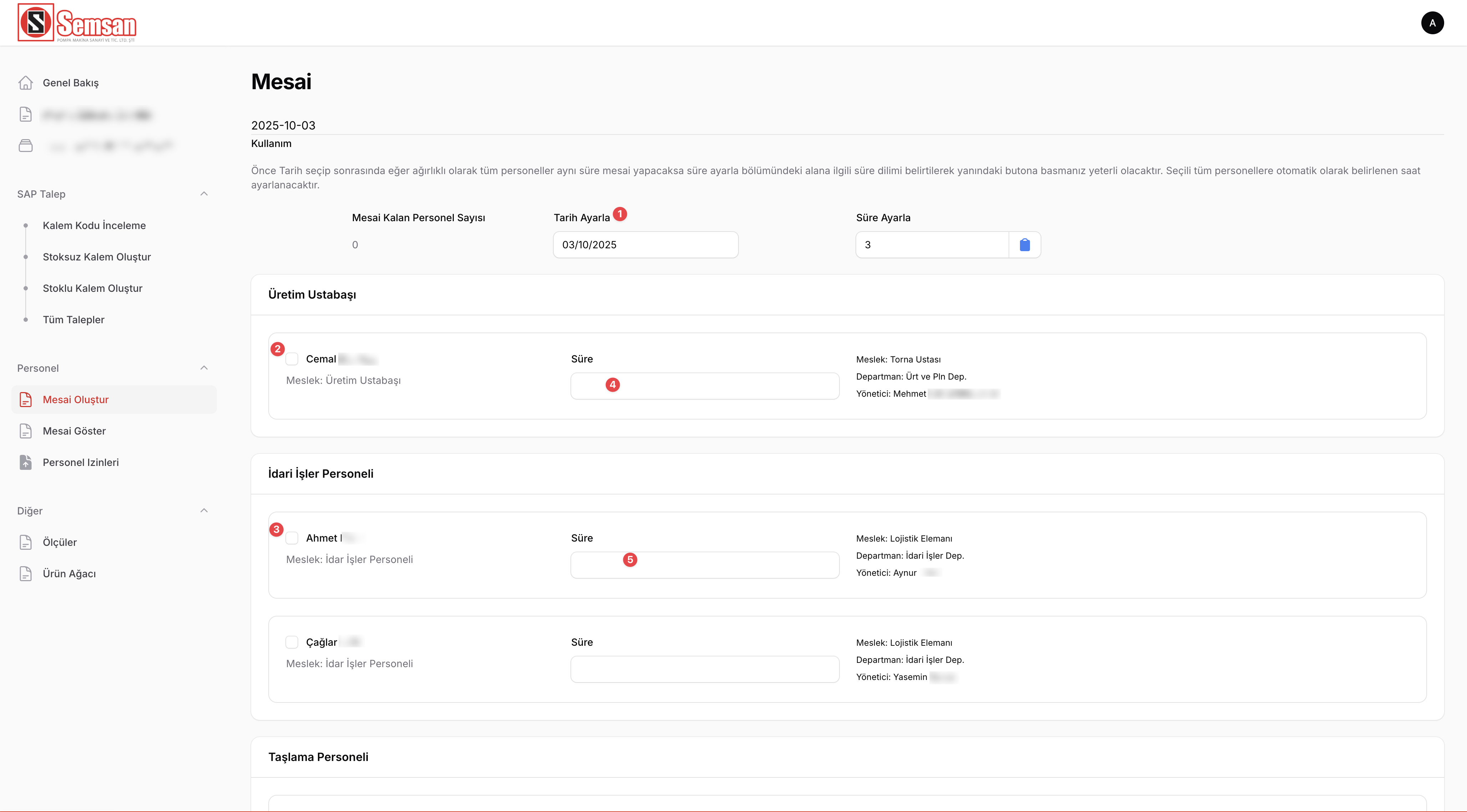Click the Semsan logo

[x=77, y=23]
